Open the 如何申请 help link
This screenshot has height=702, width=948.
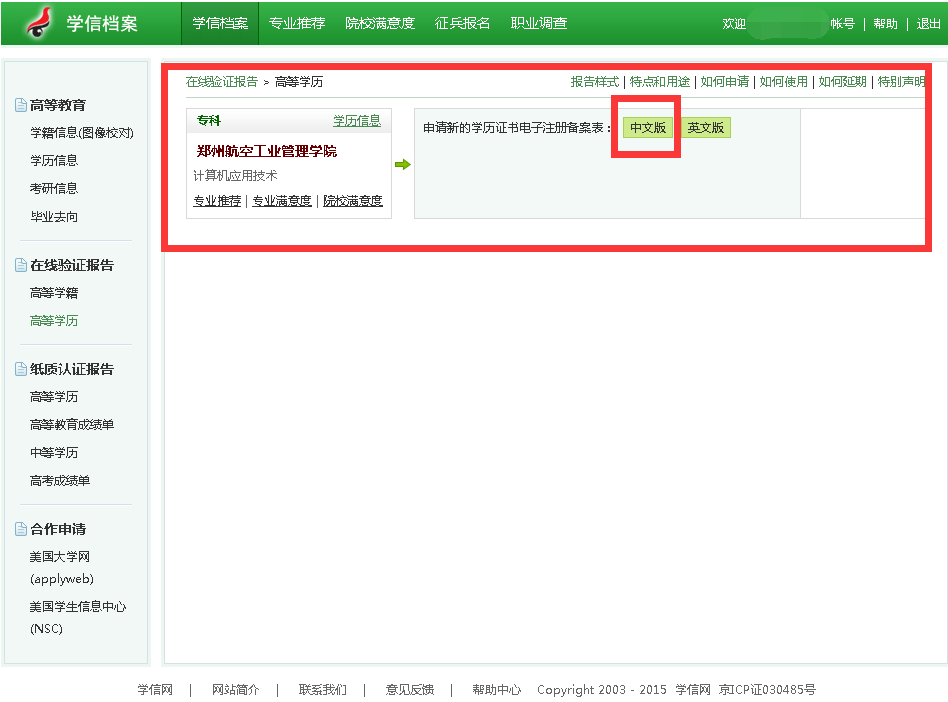coord(725,82)
